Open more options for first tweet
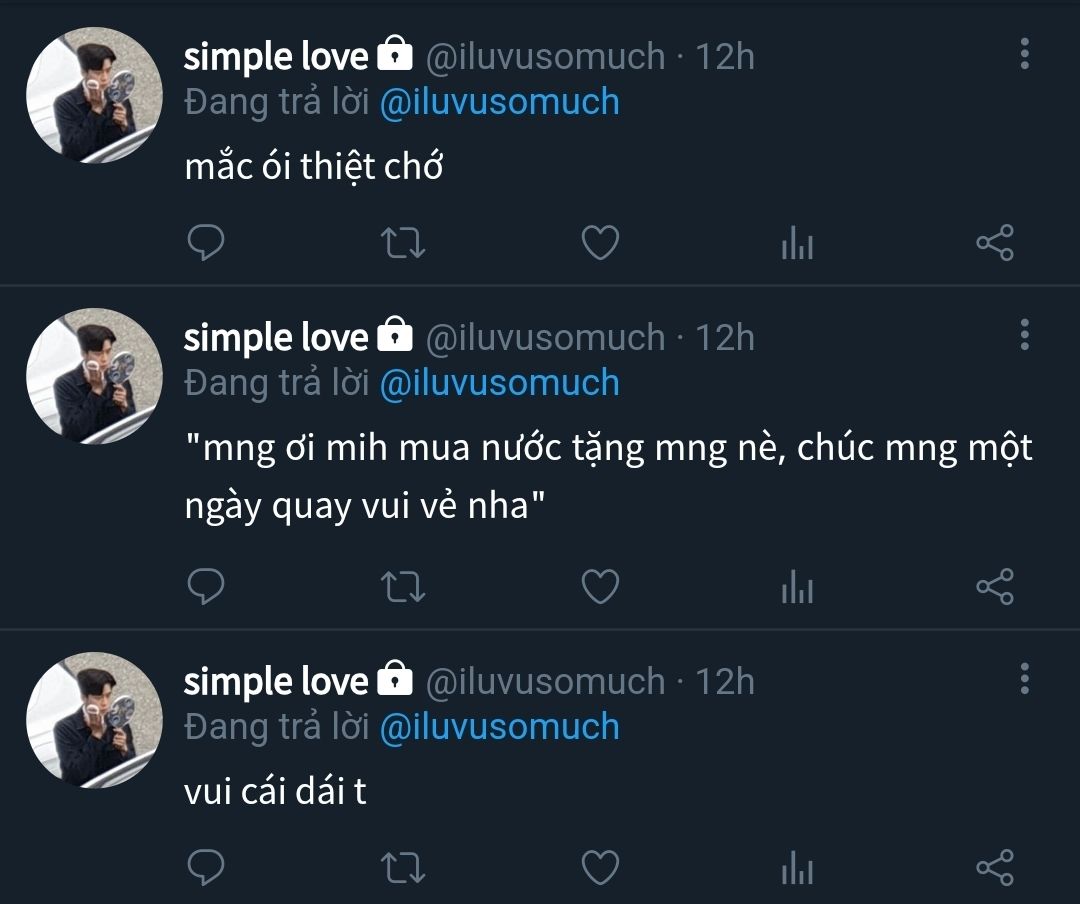Screen dimensions: 1080x904 pos(1025,54)
